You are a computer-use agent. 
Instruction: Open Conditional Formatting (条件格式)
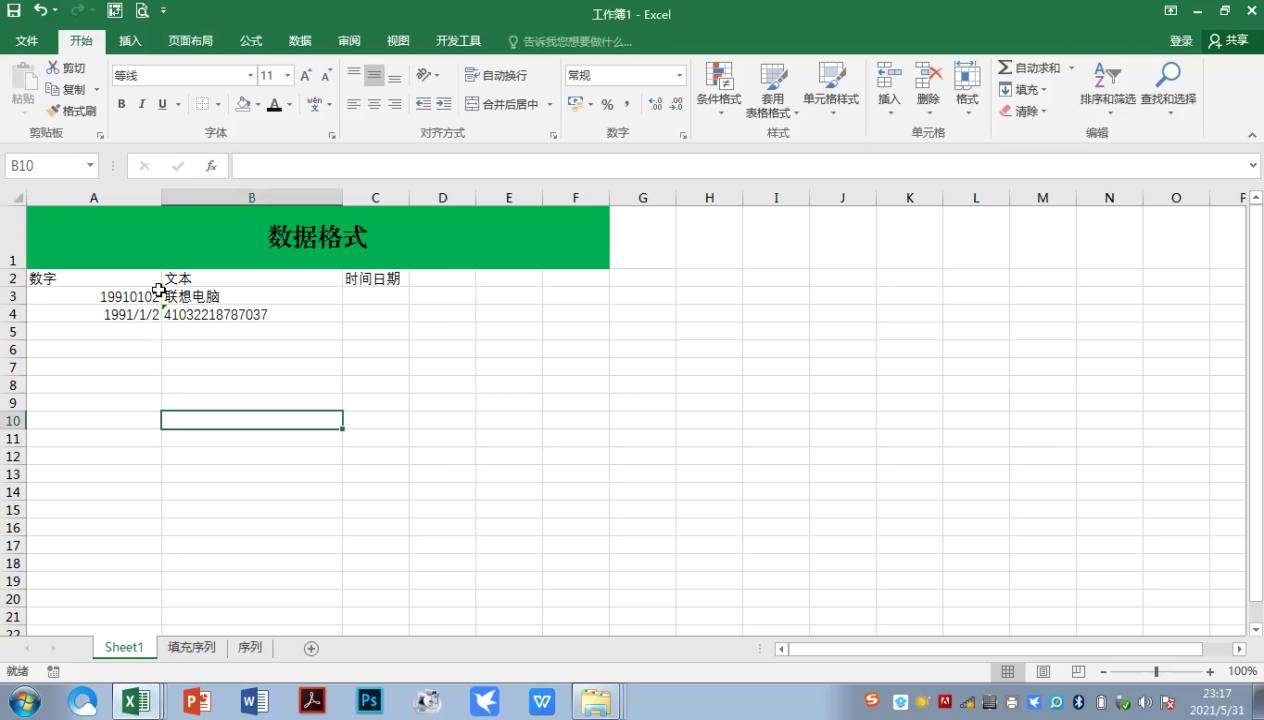[x=718, y=78]
